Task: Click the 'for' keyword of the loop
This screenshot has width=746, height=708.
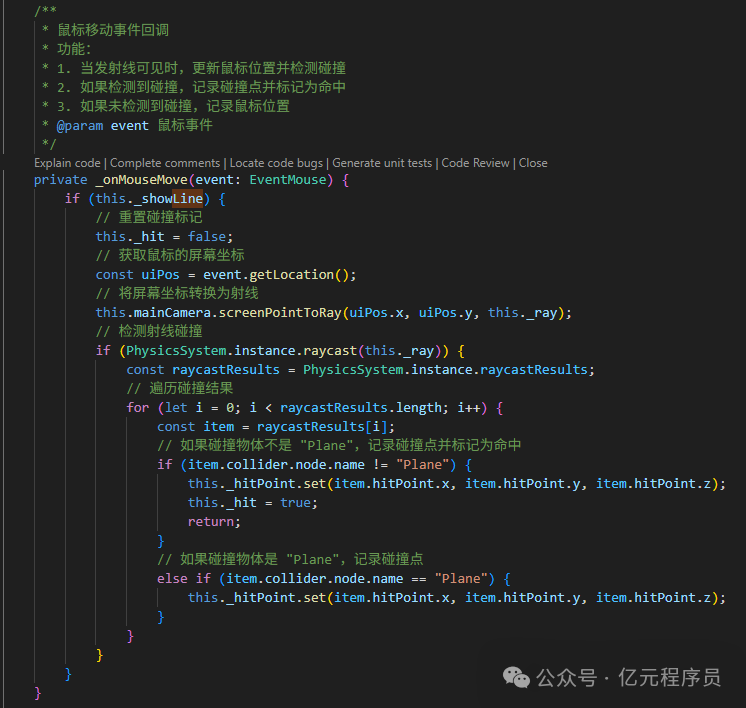Action: [x=137, y=408]
